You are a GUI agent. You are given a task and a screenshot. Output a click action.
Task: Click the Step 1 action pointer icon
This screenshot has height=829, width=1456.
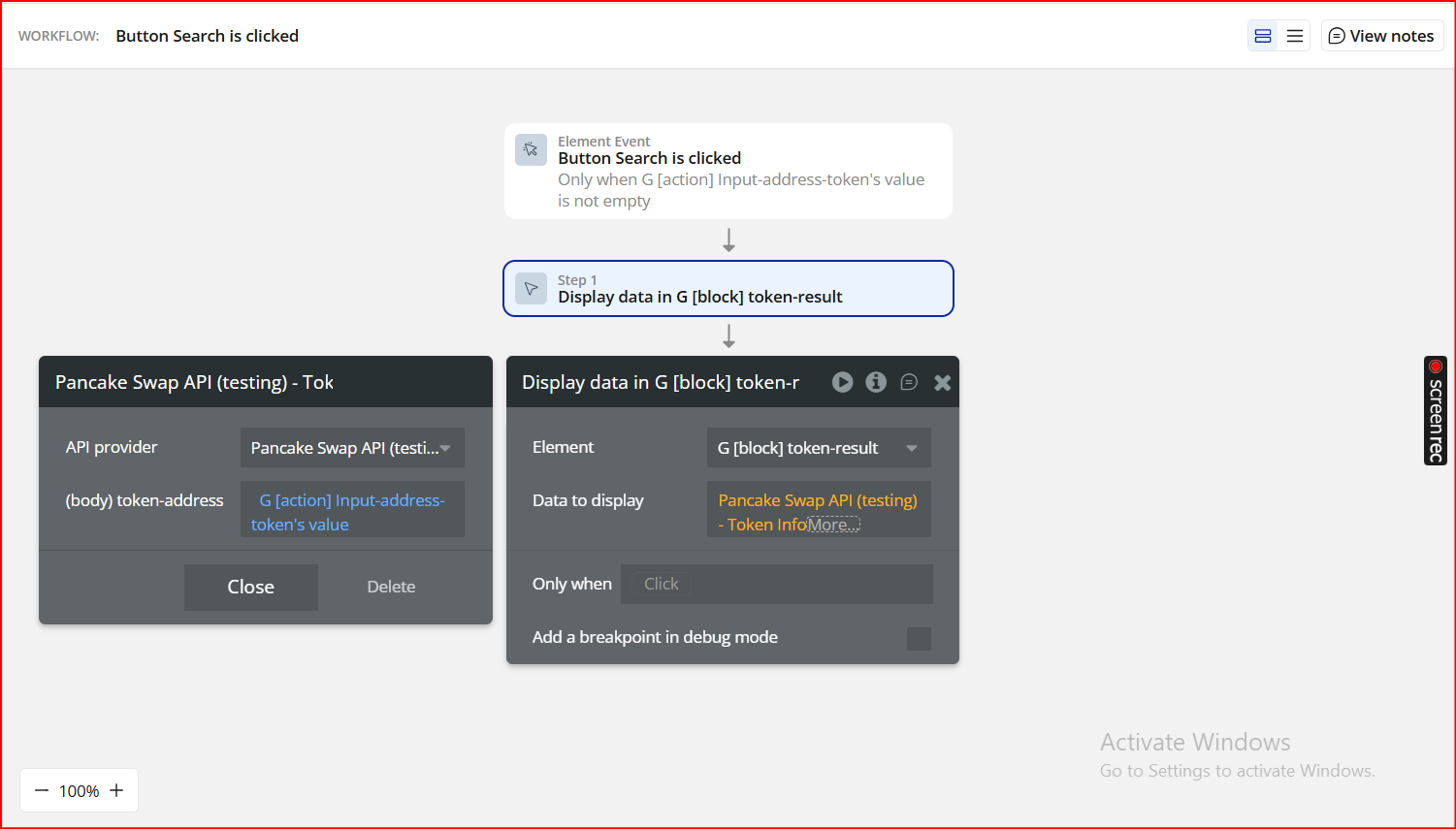click(x=531, y=288)
